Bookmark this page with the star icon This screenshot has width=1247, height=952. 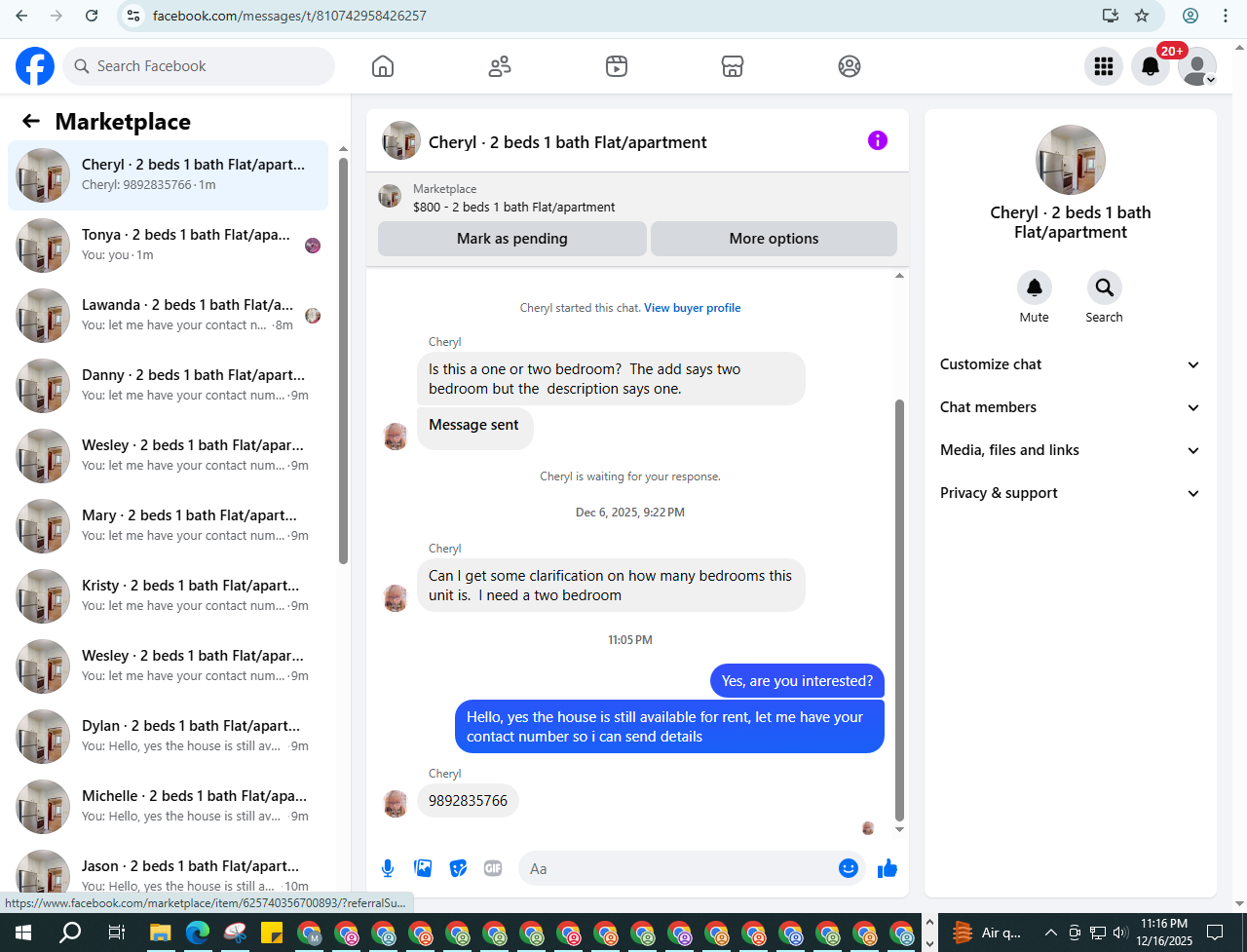pos(1142,16)
